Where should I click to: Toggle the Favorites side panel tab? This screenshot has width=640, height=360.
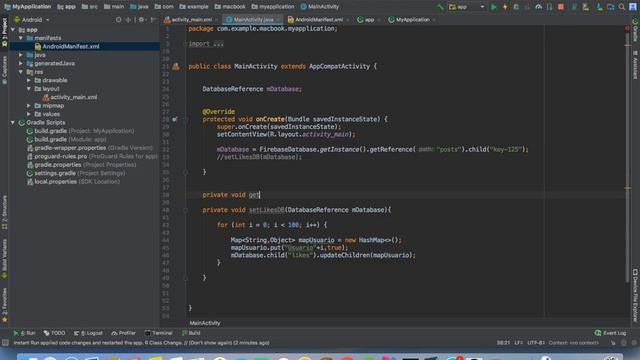click(x=4, y=305)
